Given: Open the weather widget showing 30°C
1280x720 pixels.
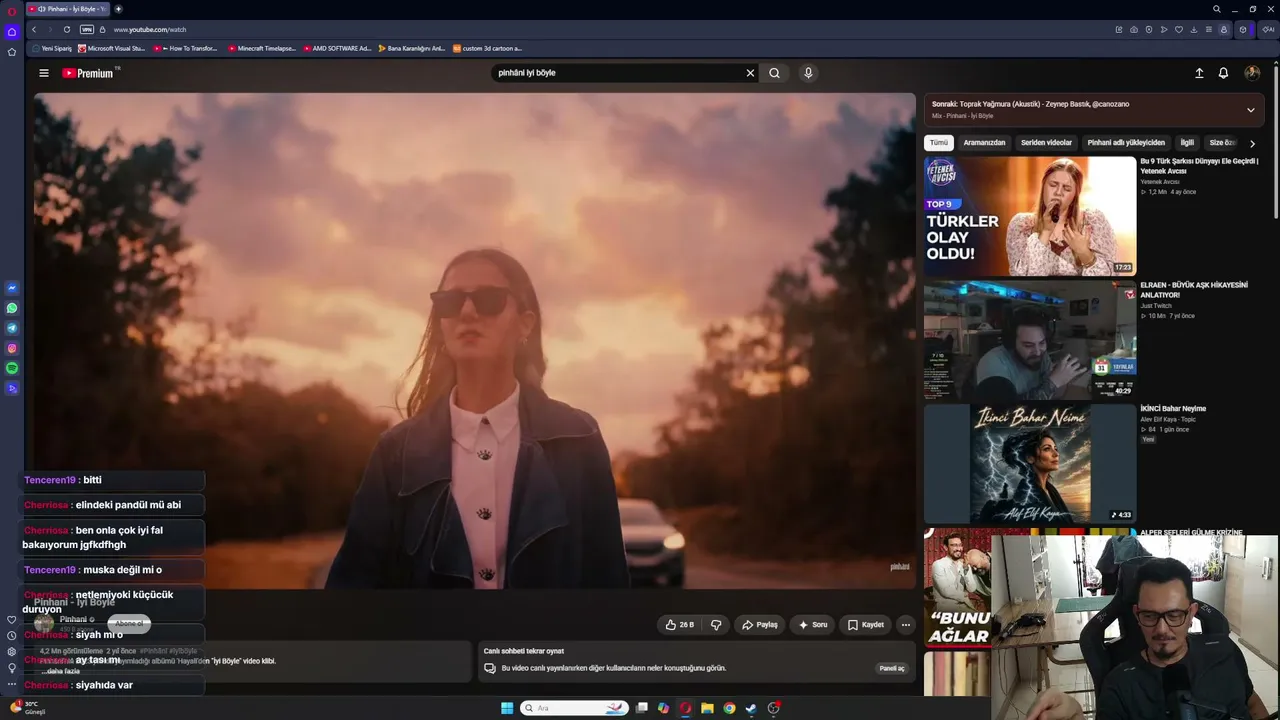Looking at the screenshot, I should pos(28,708).
